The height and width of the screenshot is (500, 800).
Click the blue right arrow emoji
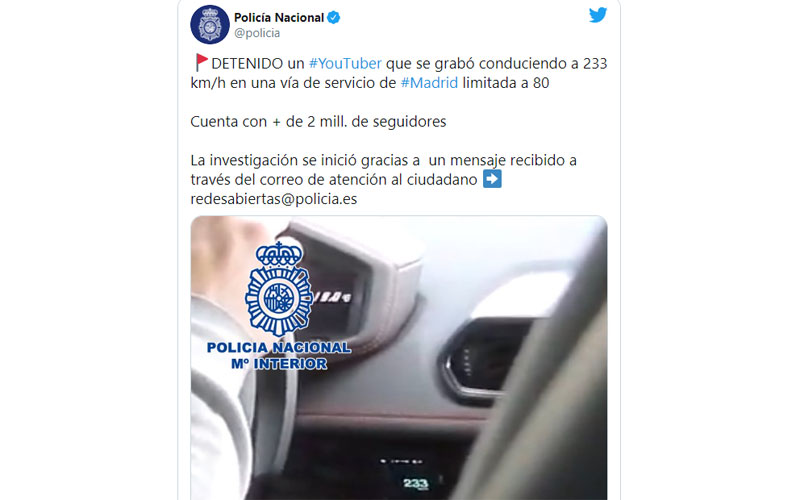(492, 179)
